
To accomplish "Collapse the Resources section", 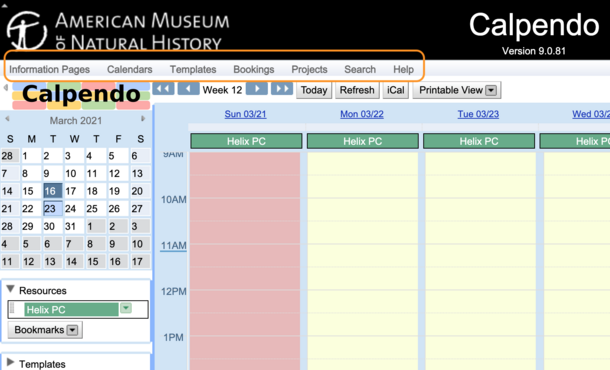I will 11,289.
